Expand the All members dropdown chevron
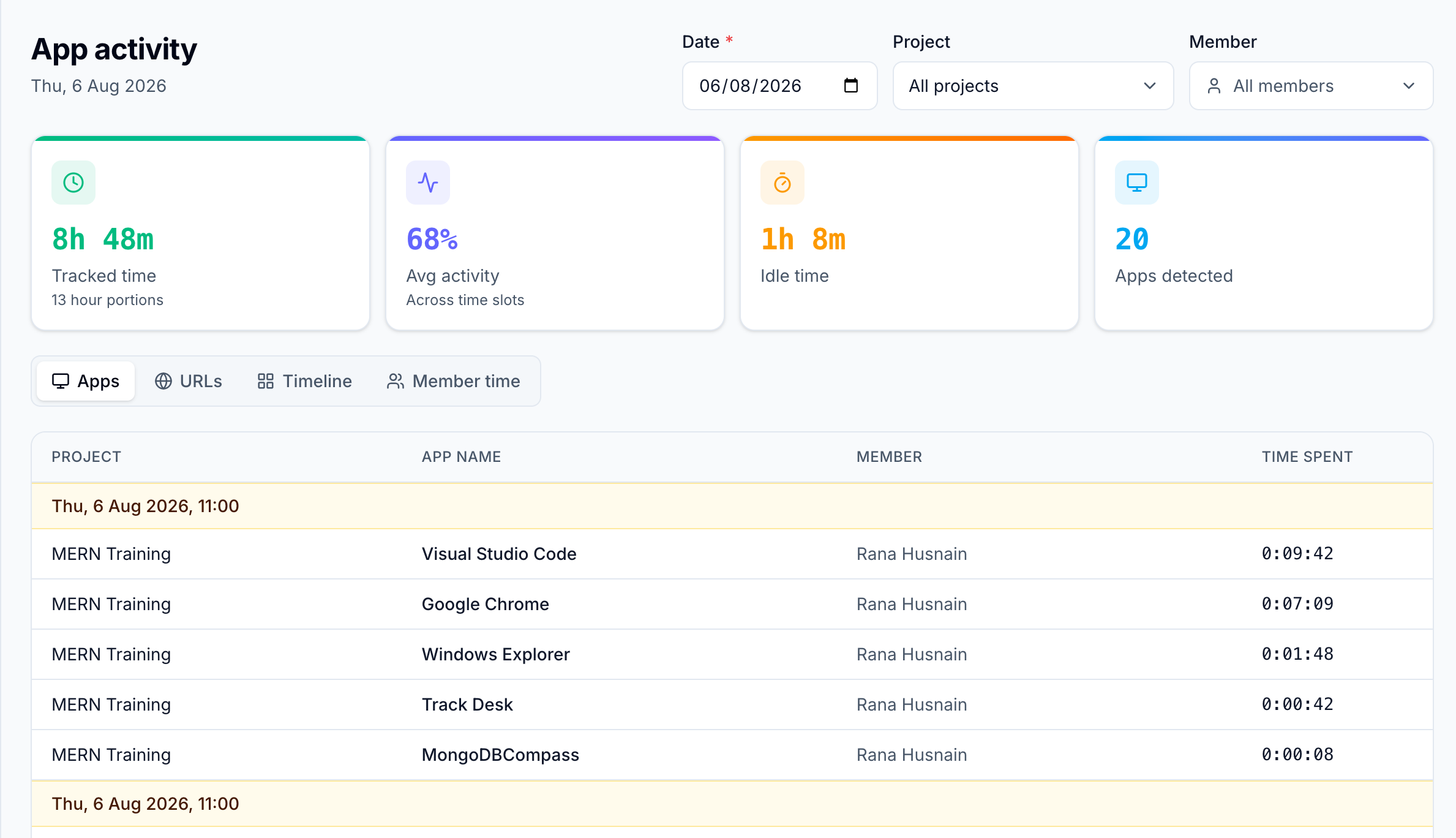1456x838 pixels. [1409, 86]
